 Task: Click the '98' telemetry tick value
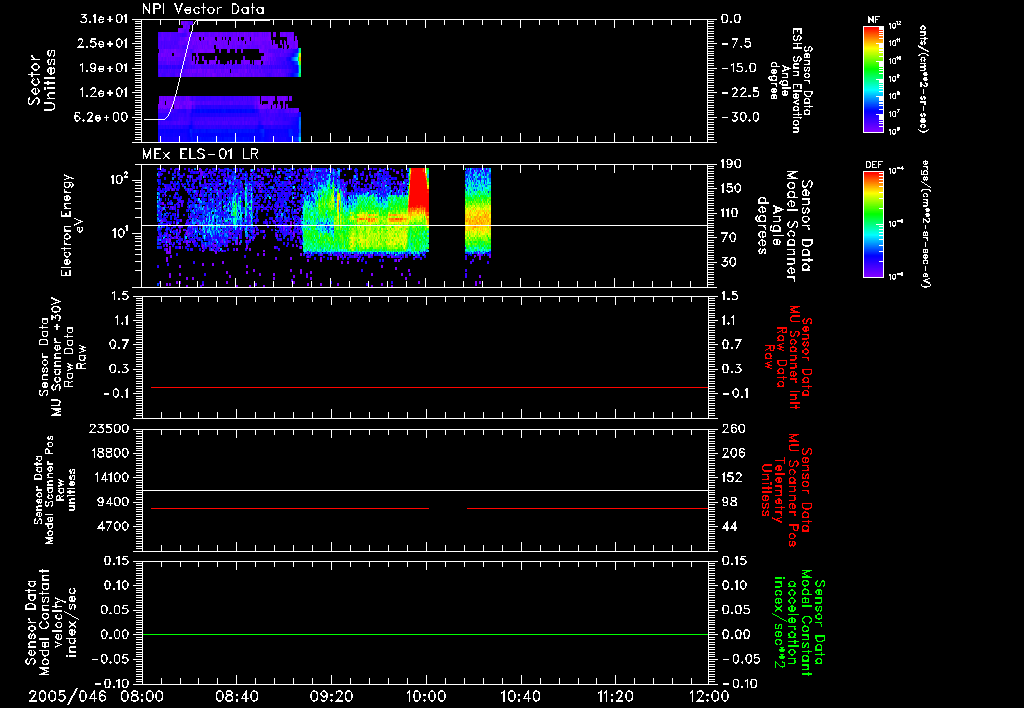729,502
